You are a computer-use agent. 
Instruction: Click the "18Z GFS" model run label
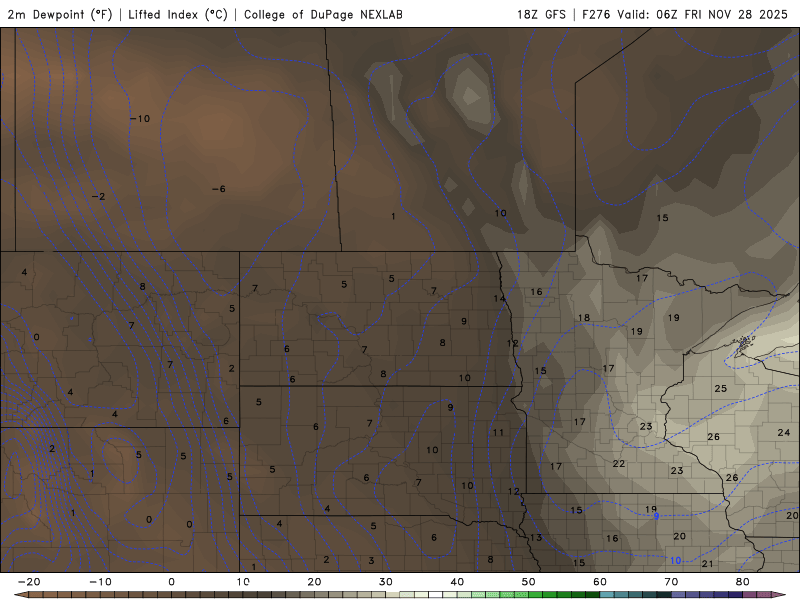(541, 14)
